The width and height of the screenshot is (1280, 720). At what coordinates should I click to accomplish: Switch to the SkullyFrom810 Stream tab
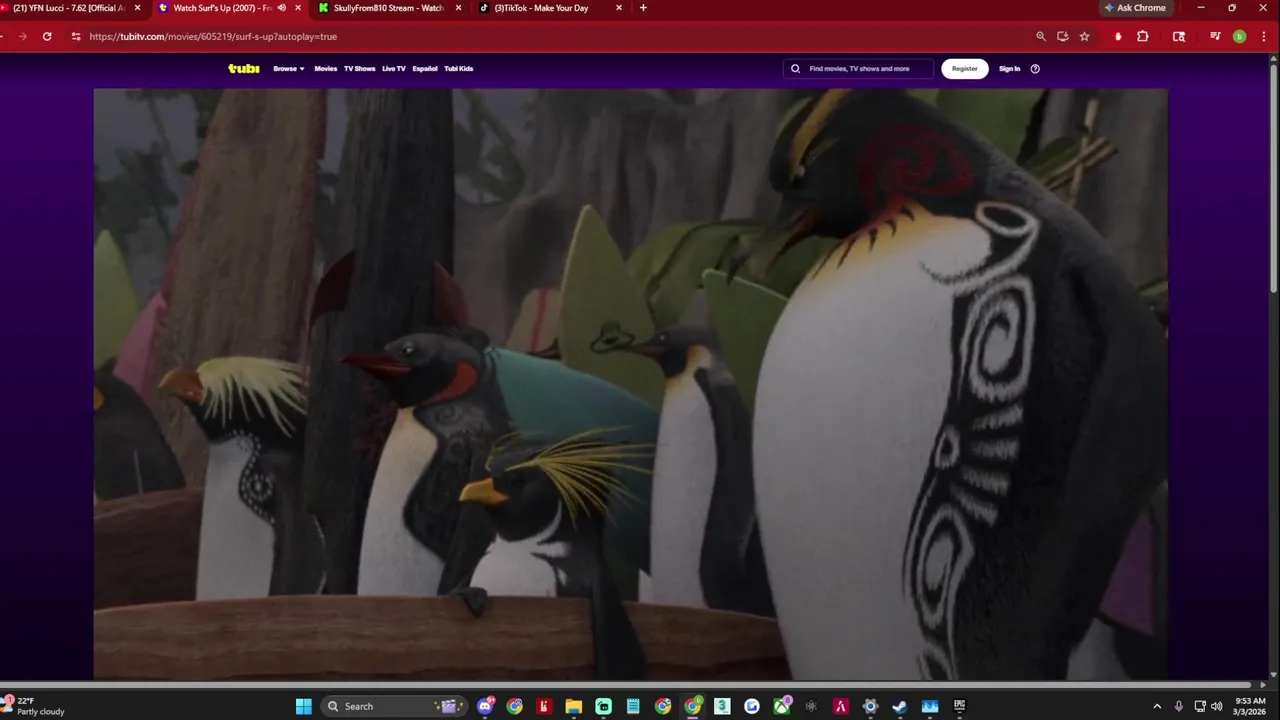387,8
